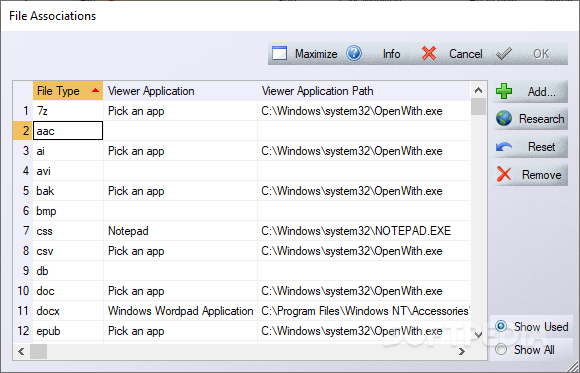The height and width of the screenshot is (373, 580).
Task: Click OpenWith.exe path in doc row
Action: coord(364,291)
